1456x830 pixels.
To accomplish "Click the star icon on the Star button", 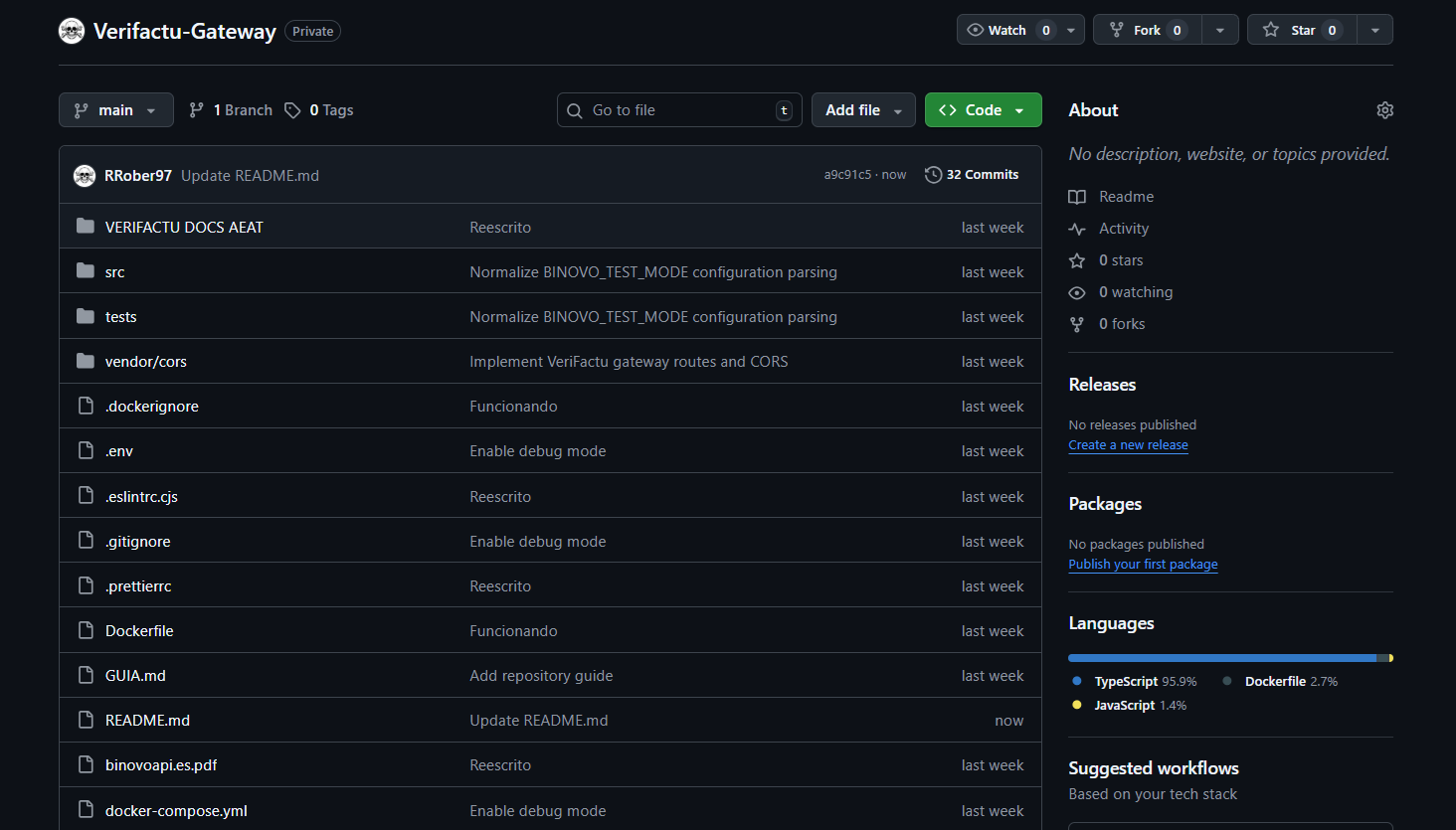I will click(x=1270, y=30).
